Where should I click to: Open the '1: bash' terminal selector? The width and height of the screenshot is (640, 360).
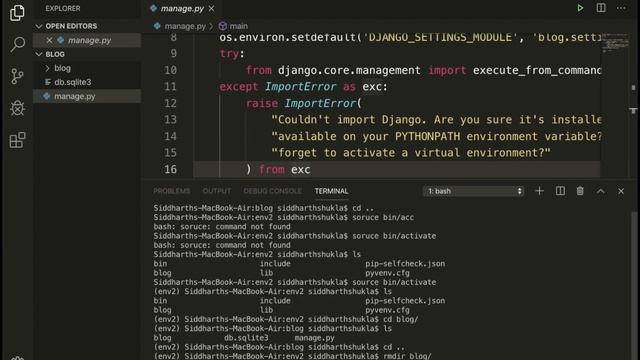[x=473, y=191]
